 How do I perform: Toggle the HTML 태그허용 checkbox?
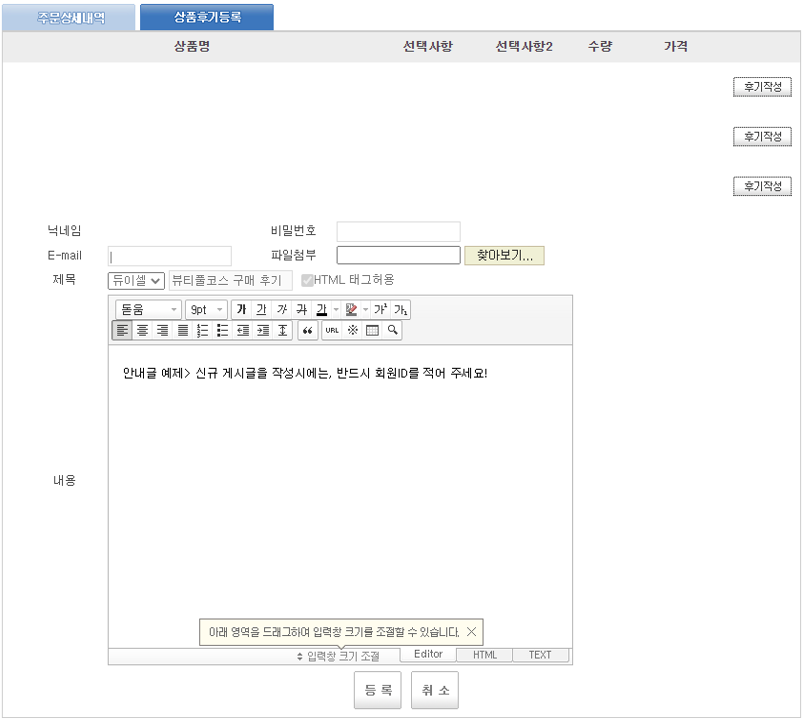pos(308,280)
